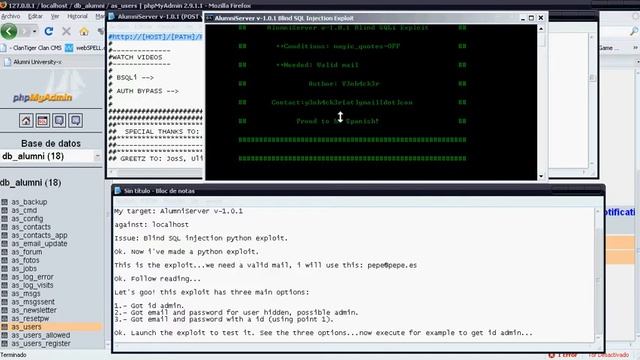Maximize the Blind SQL Injection Exploit window
Screen dimensions: 640x360
(531, 18)
